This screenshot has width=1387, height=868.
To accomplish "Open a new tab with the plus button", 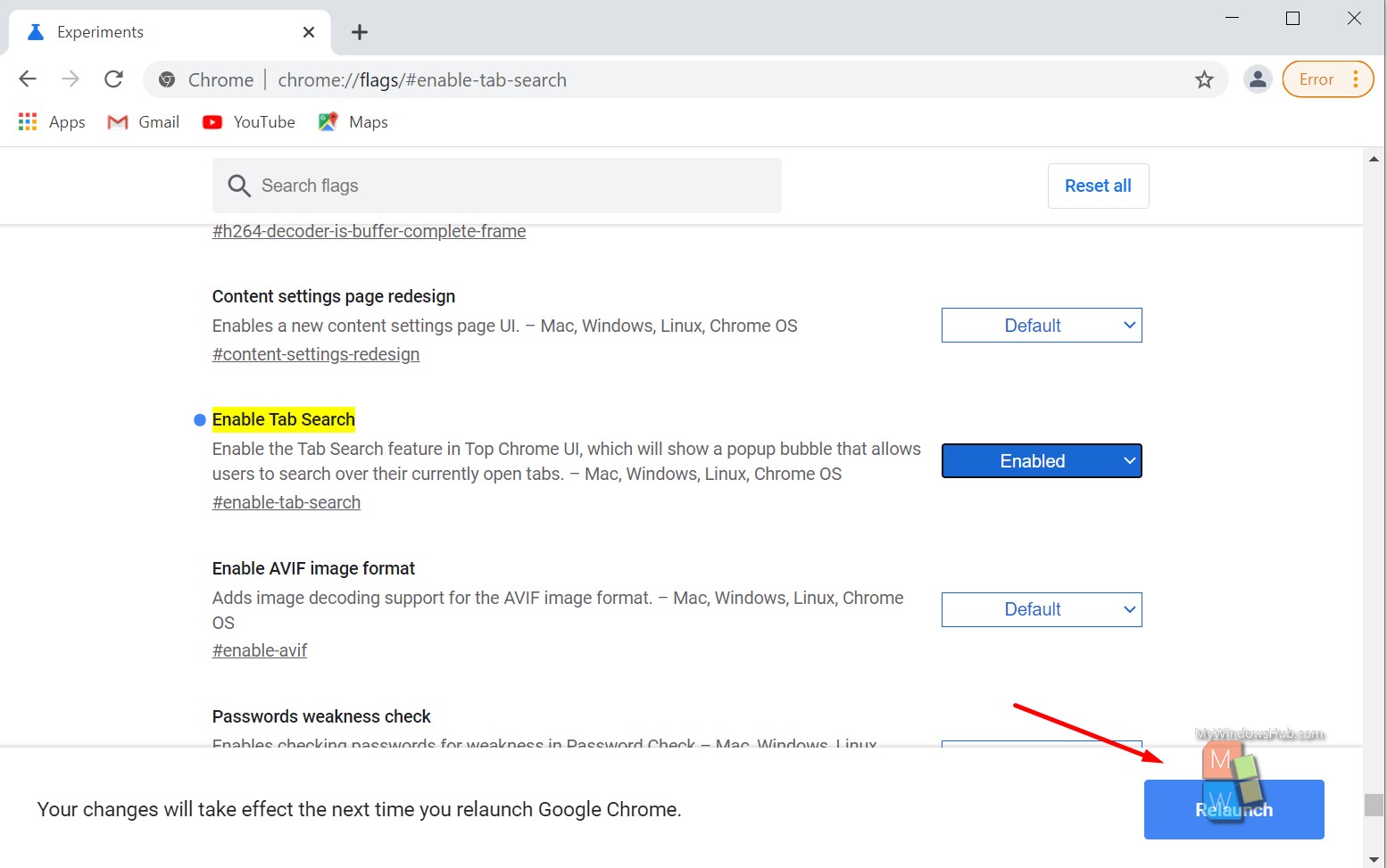I will tap(360, 32).
